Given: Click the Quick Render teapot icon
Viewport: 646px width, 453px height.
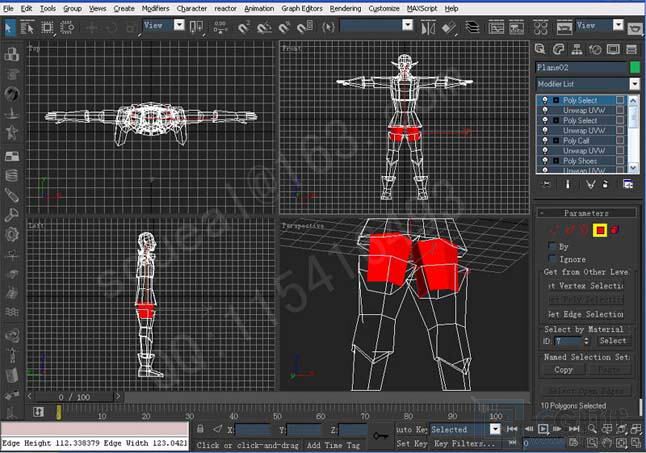Looking at the screenshot, I should point(635,28).
